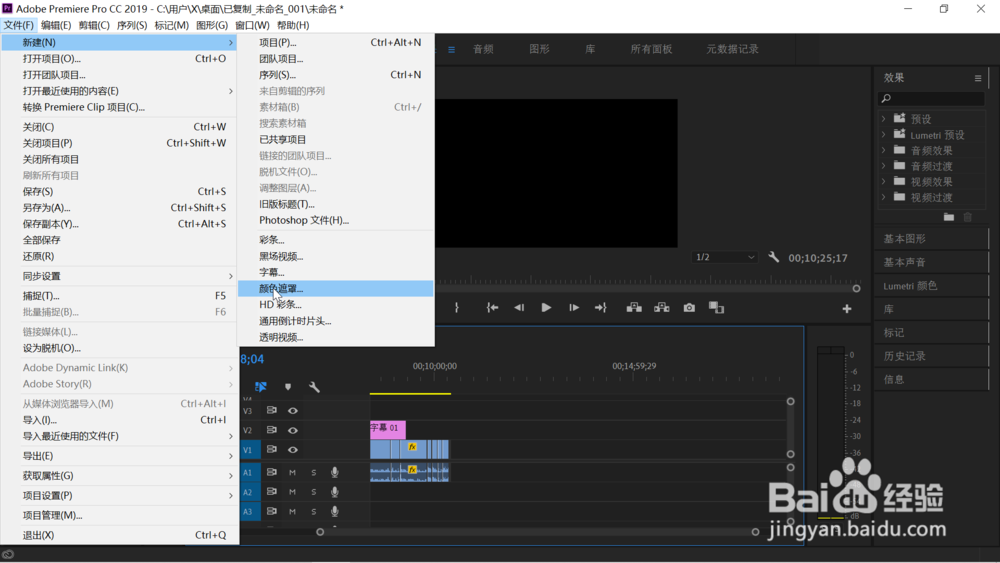Open timeline display settings wrench
The image size is (1000, 563).
click(x=314, y=387)
